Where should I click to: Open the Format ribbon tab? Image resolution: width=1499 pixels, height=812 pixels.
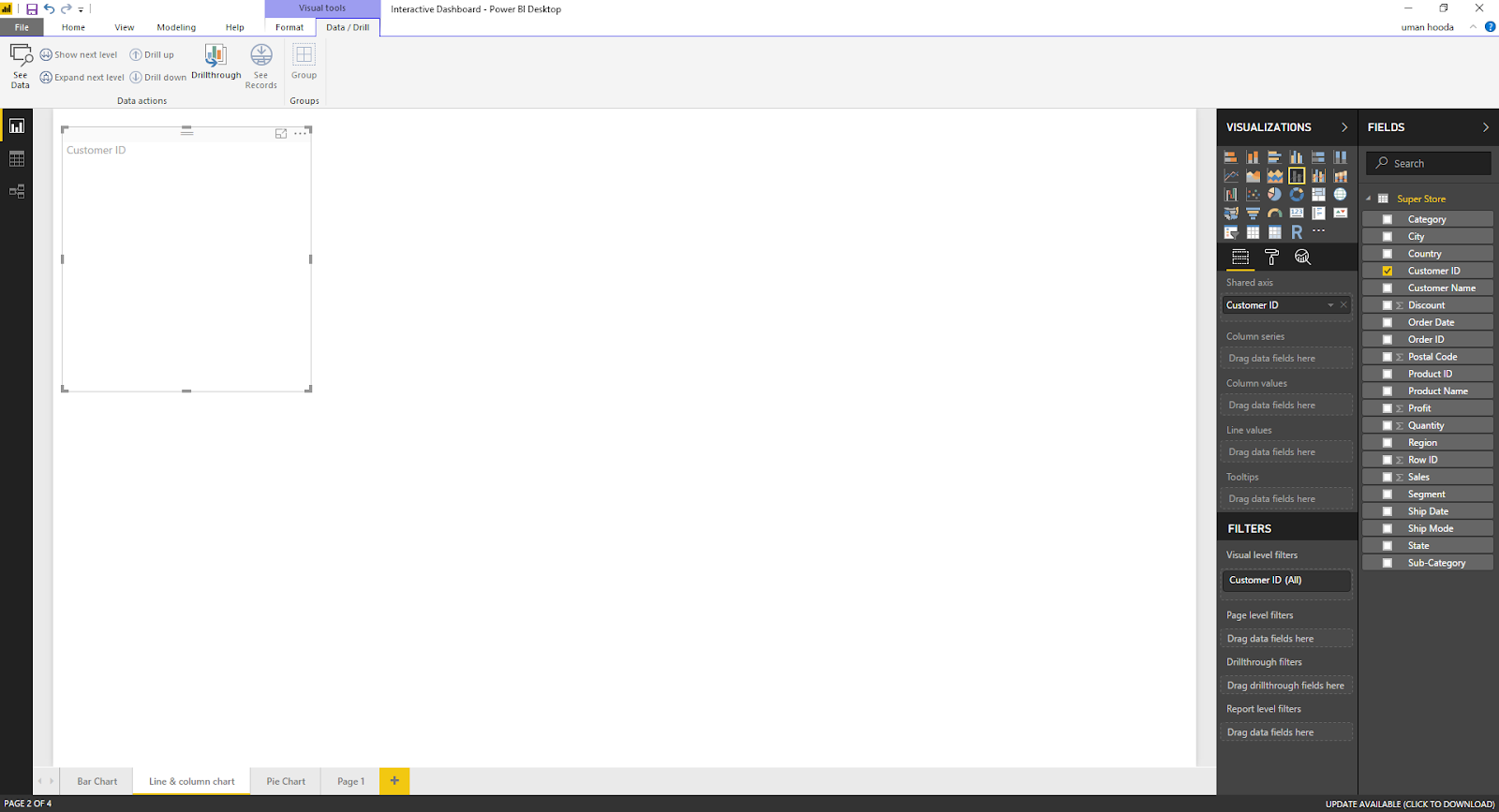coord(289,27)
